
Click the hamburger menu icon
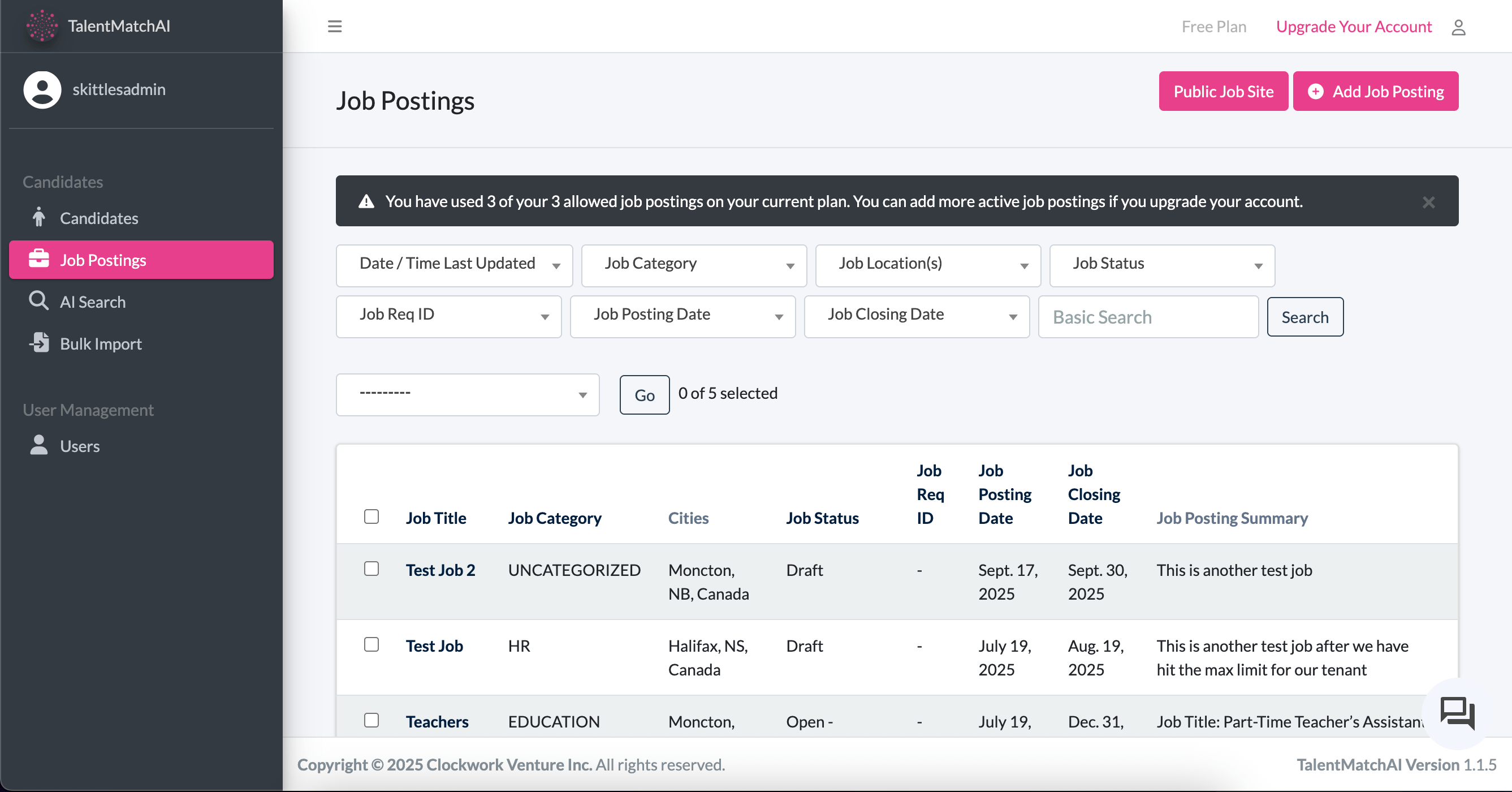(x=335, y=27)
